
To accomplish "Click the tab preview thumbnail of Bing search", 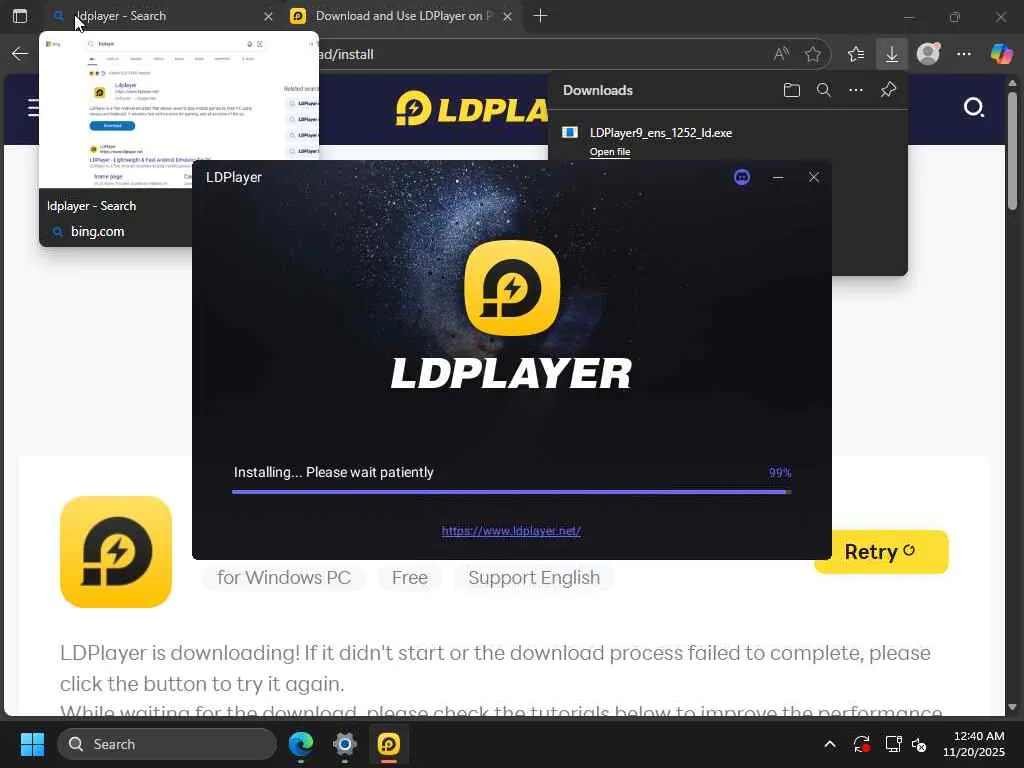I will click(x=179, y=111).
